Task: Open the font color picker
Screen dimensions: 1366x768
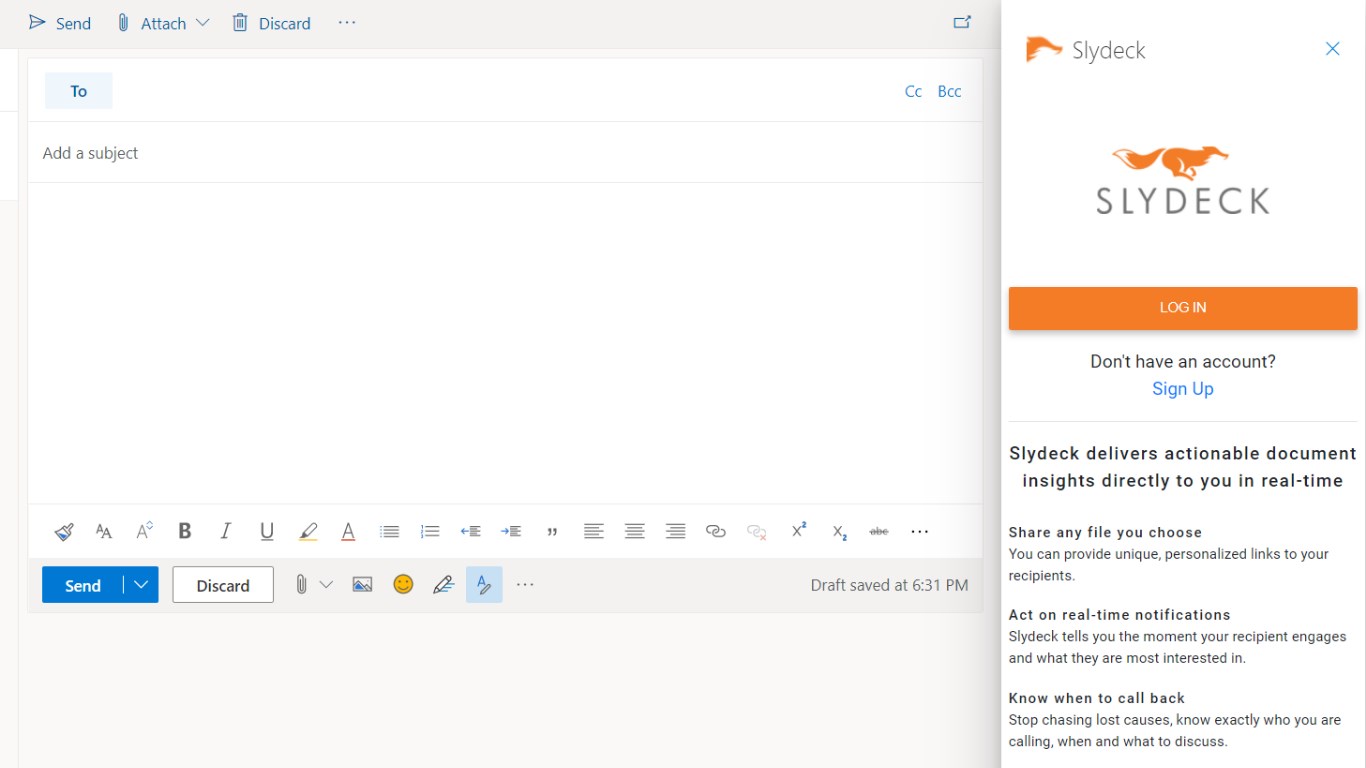Action: pyautogui.click(x=348, y=532)
